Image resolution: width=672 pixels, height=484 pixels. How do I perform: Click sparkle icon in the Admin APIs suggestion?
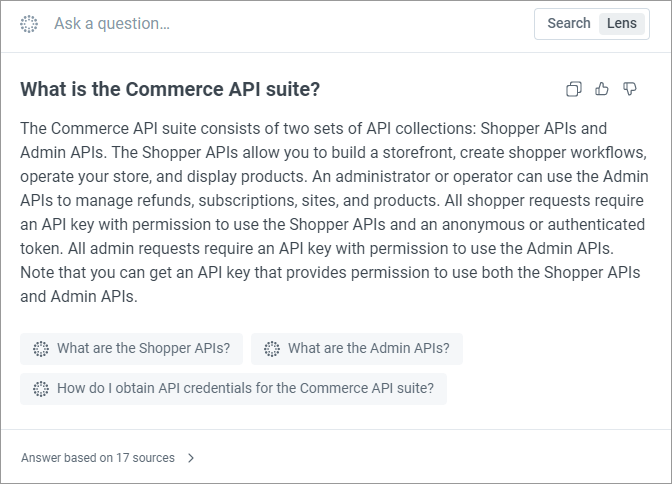coord(272,349)
